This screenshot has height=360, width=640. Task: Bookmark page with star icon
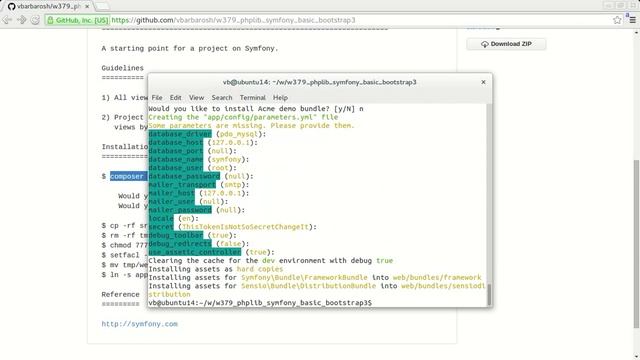(x=617, y=20)
